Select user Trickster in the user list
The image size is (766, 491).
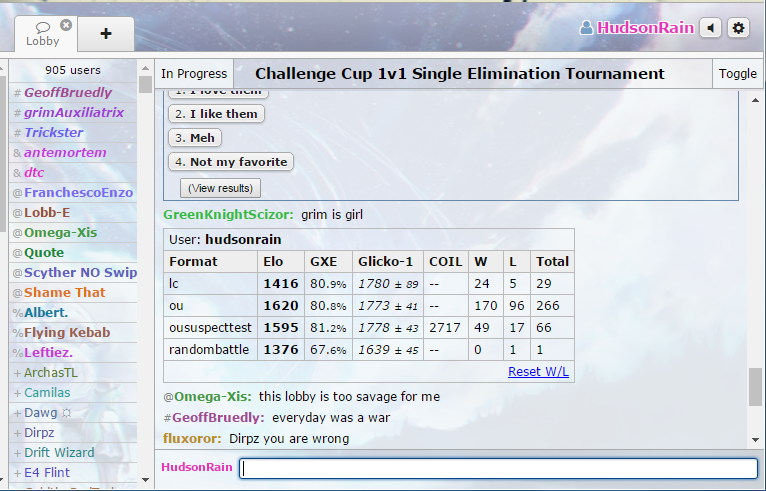pos(73,132)
